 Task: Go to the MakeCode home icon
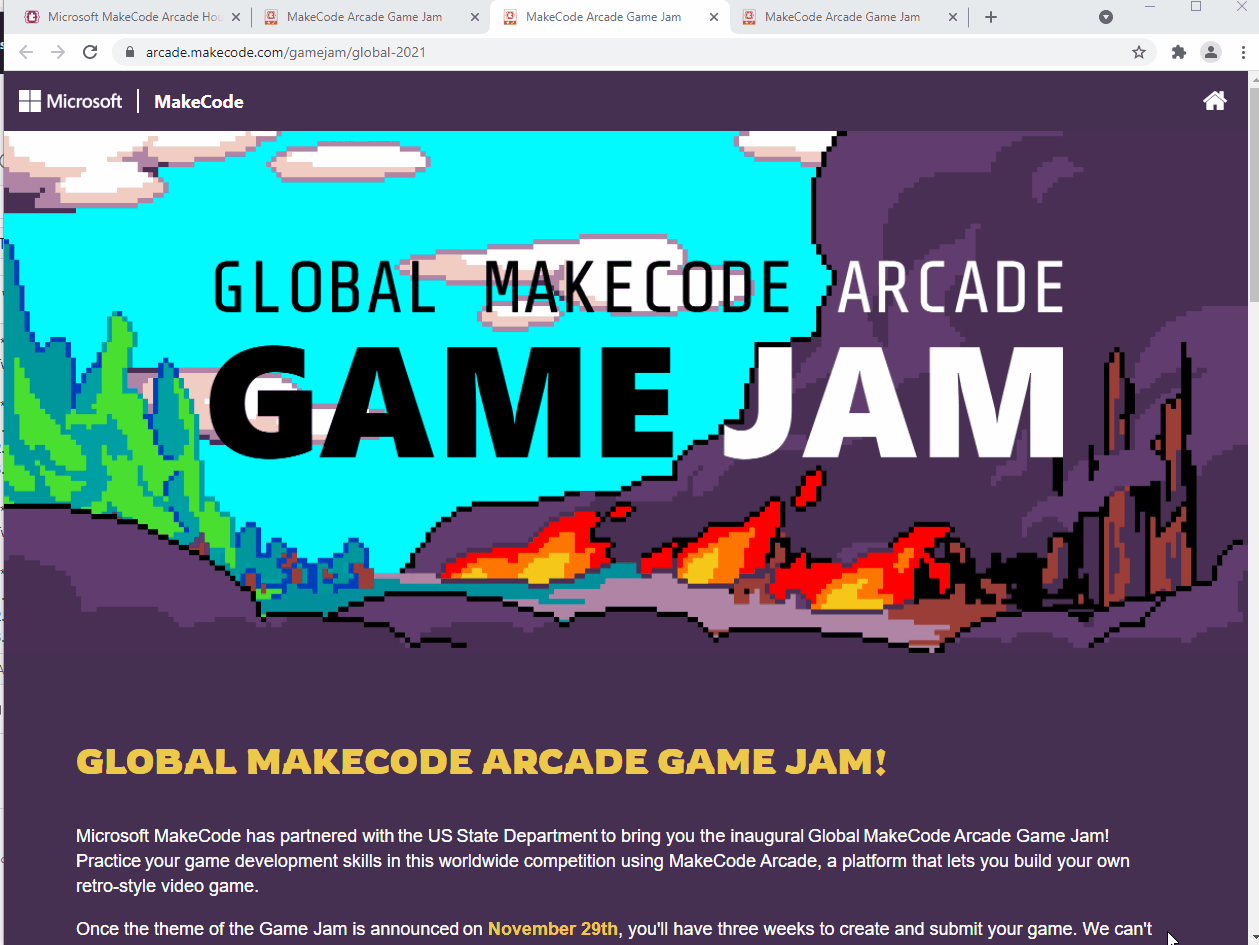[x=1214, y=100]
